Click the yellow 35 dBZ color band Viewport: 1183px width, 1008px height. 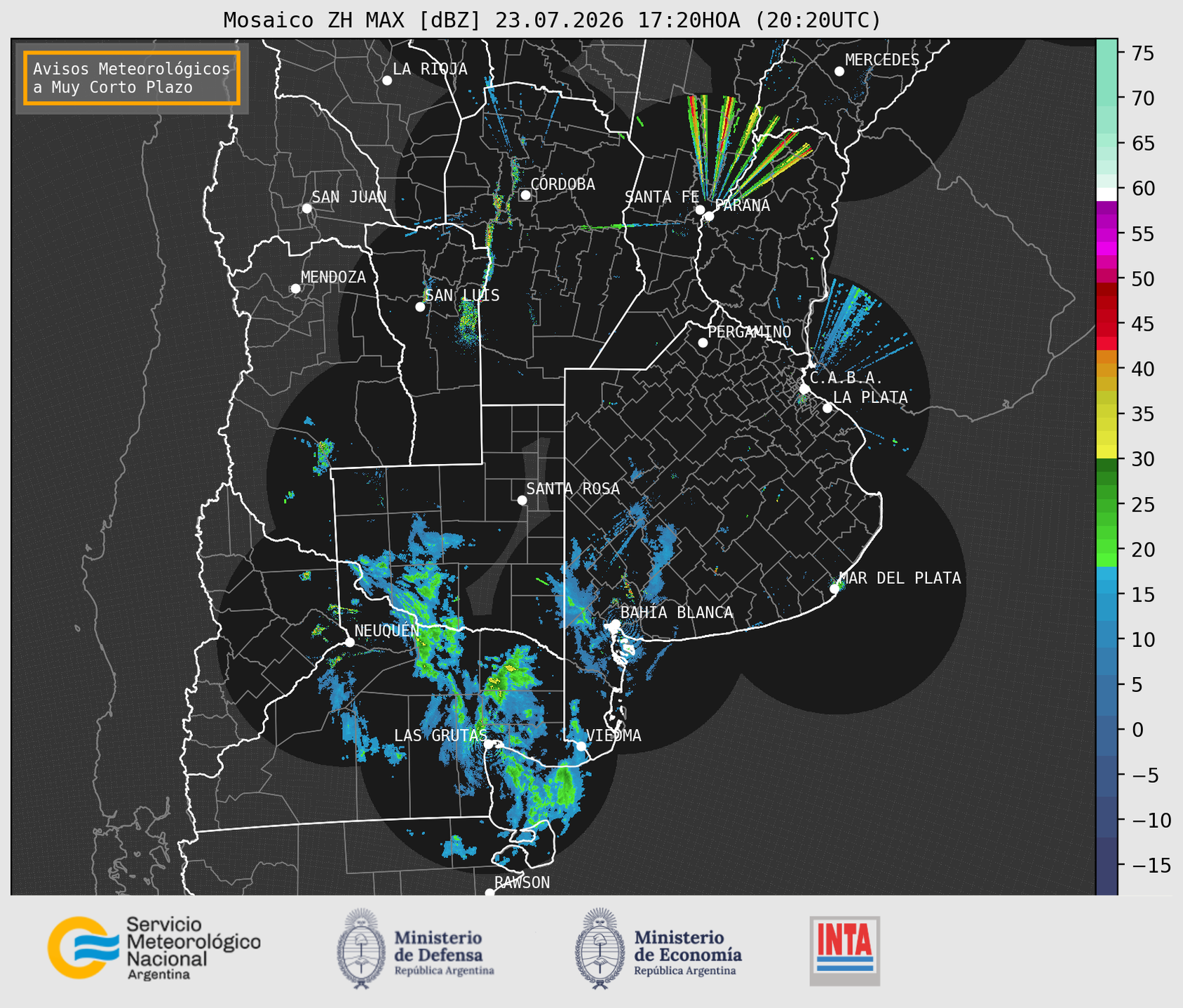pos(1107,414)
